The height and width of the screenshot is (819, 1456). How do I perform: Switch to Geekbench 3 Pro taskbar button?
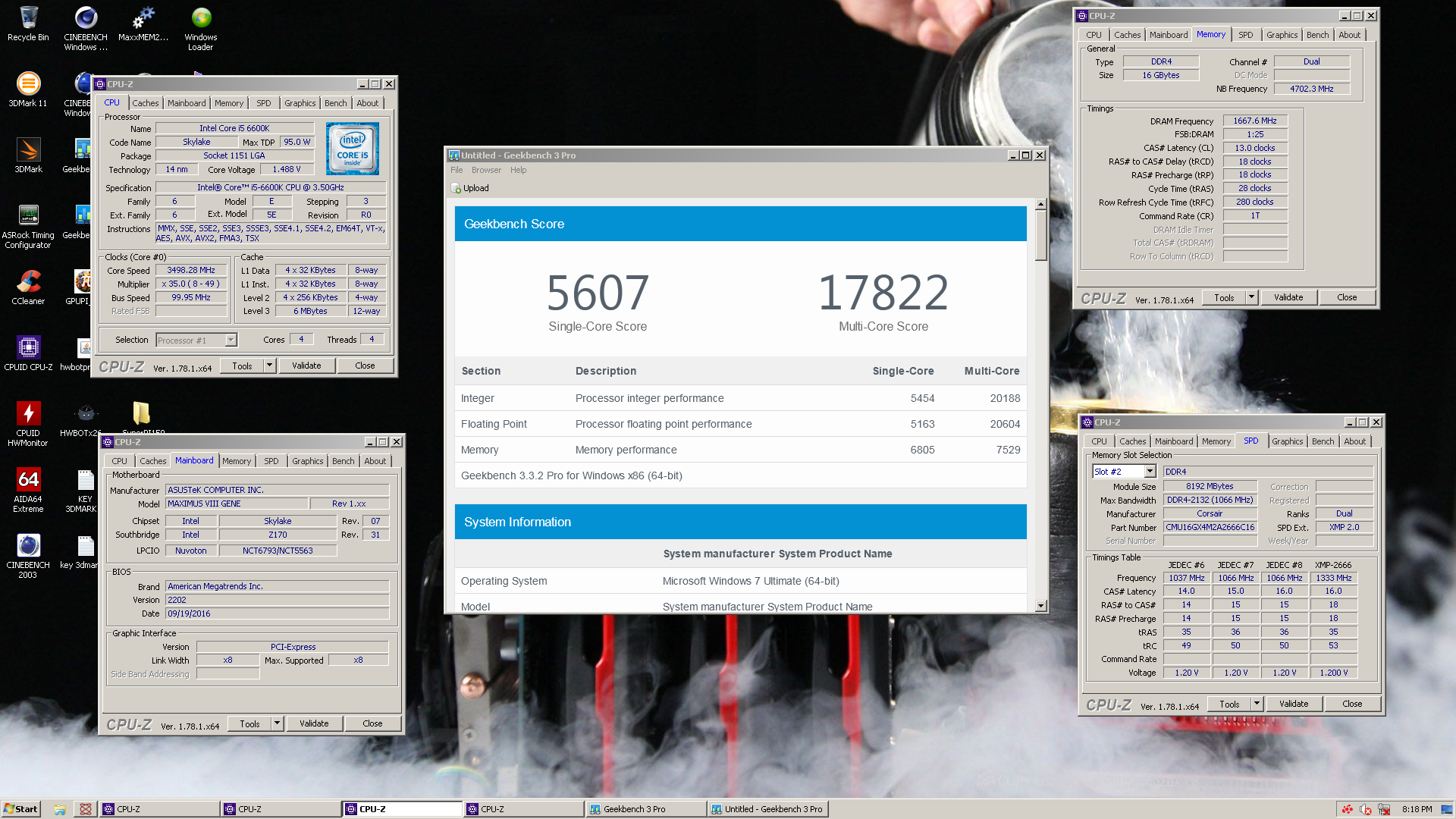tap(645, 809)
